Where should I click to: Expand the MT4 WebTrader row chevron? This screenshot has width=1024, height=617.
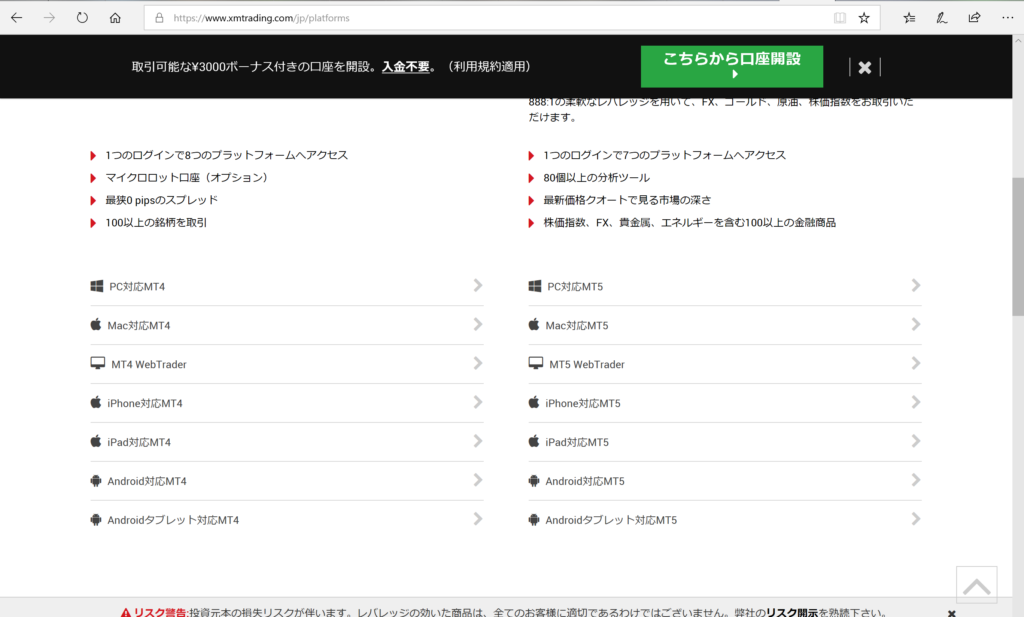(478, 363)
